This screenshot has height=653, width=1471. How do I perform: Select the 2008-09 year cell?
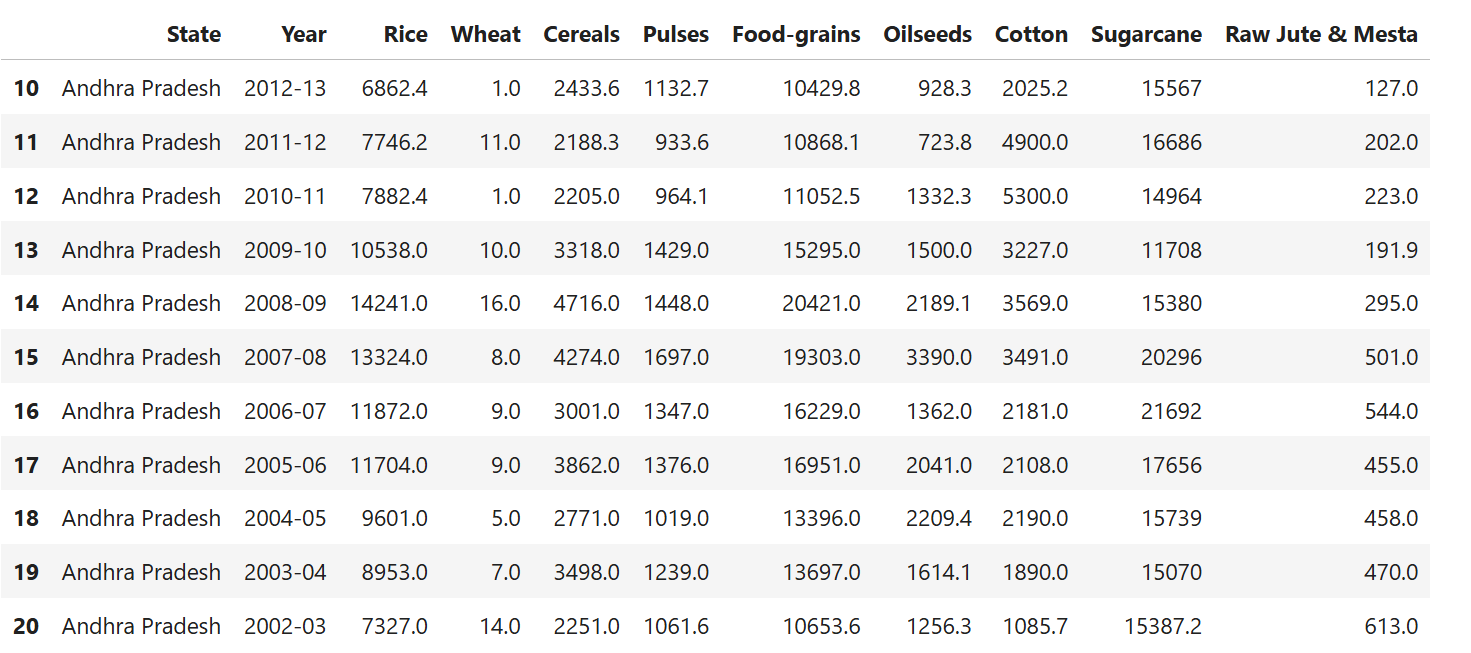point(285,303)
